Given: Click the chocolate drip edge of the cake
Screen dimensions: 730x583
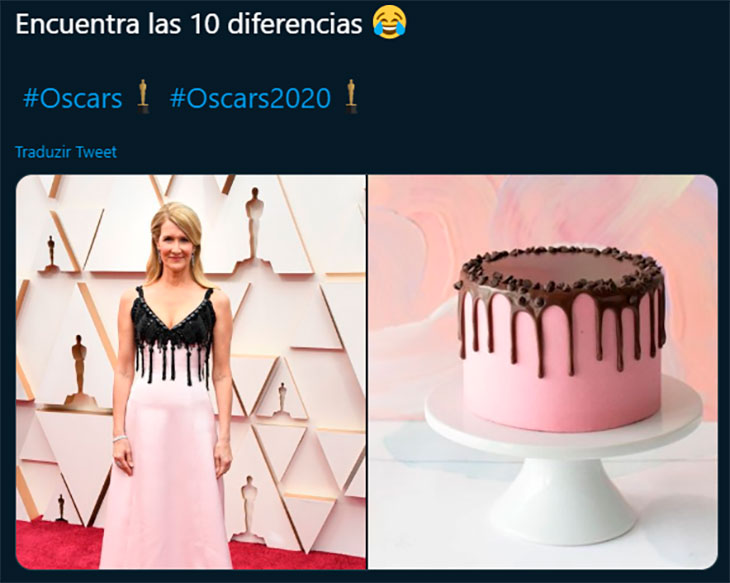Looking at the screenshot, I should [560, 320].
